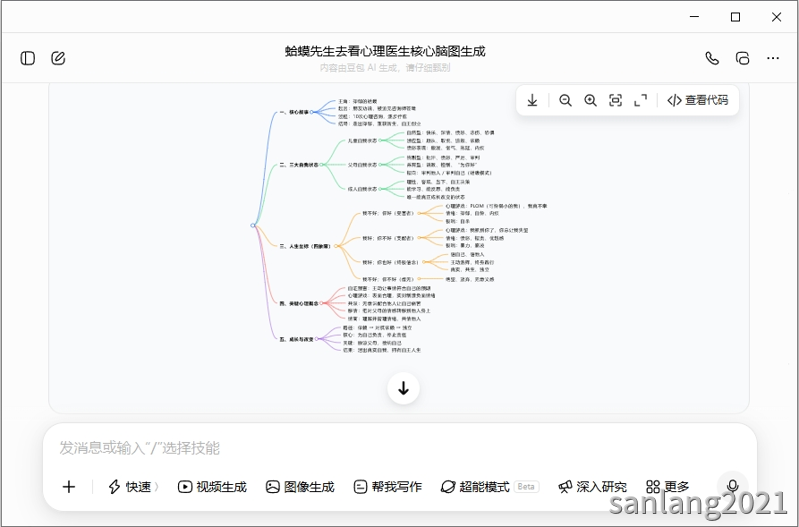The width and height of the screenshot is (799, 527).
Task: Collapse the 父母自我状态 sub-branch circle
Action: pos(380,165)
